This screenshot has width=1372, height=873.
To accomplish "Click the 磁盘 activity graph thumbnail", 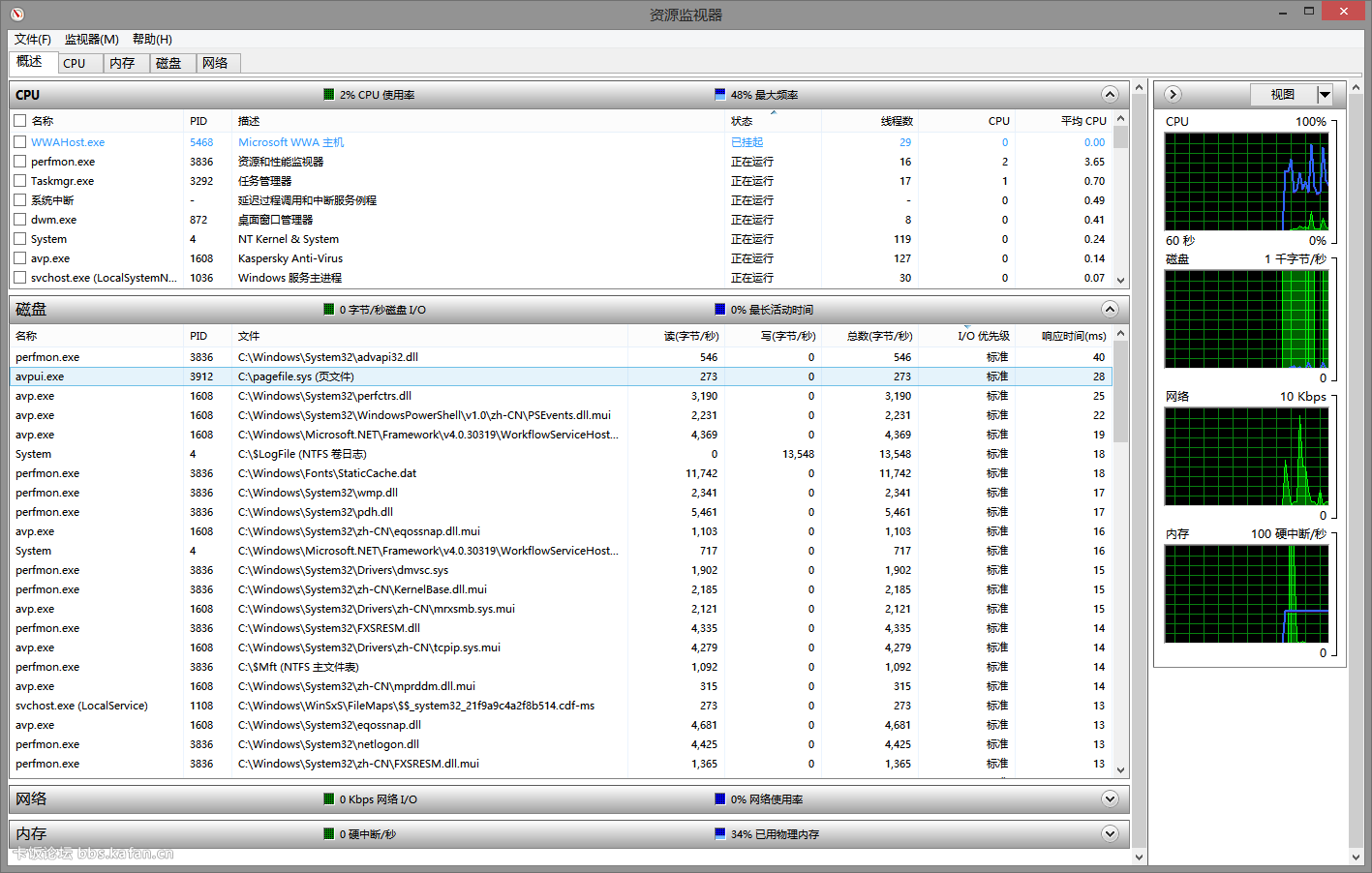I will pos(1246,318).
